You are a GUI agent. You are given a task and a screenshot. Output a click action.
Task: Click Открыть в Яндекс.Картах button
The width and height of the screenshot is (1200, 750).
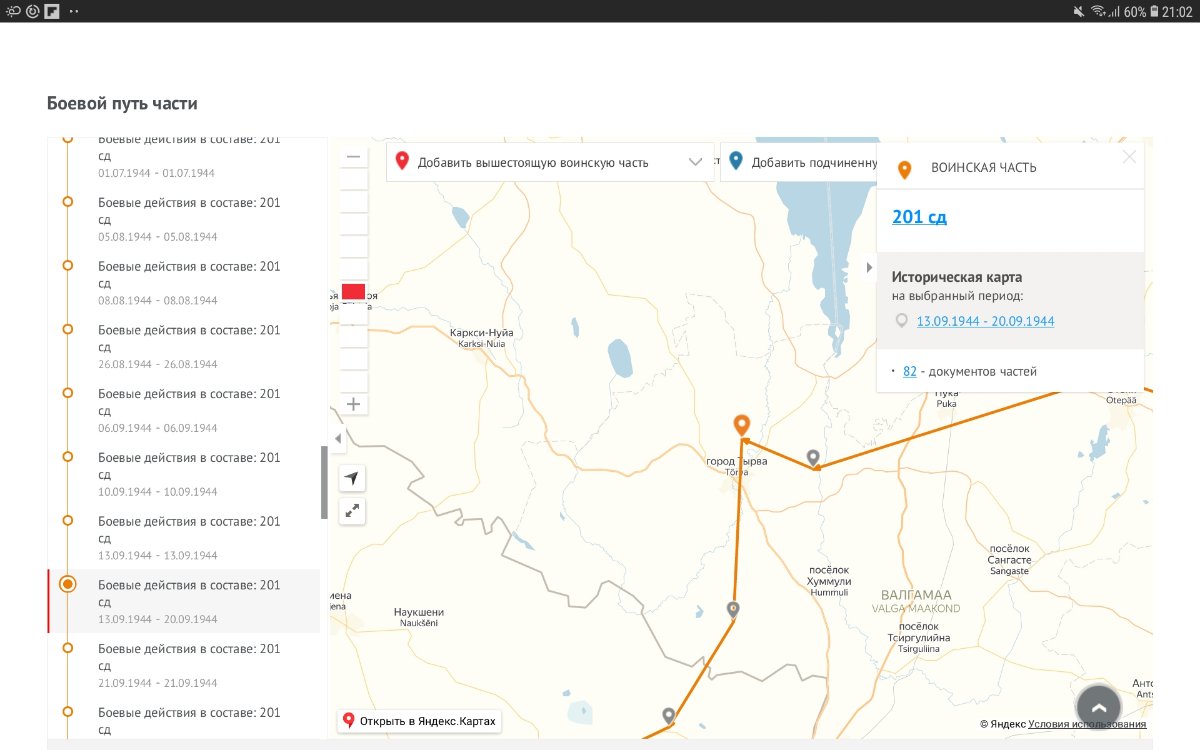(419, 721)
